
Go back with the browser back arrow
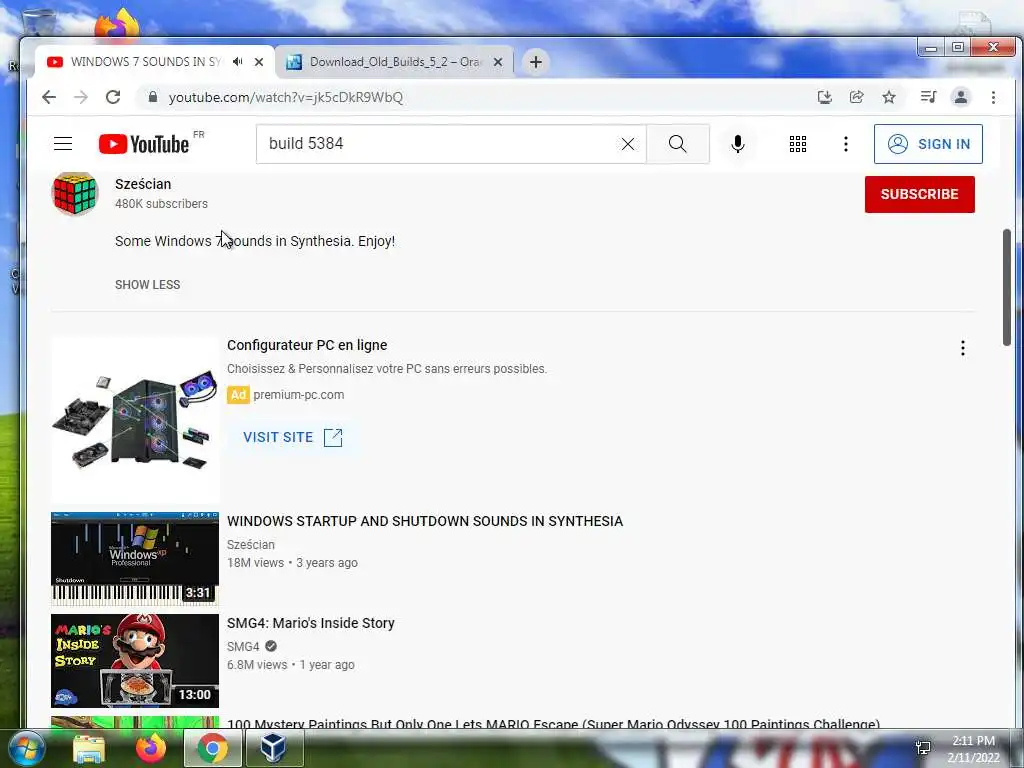point(49,97)
